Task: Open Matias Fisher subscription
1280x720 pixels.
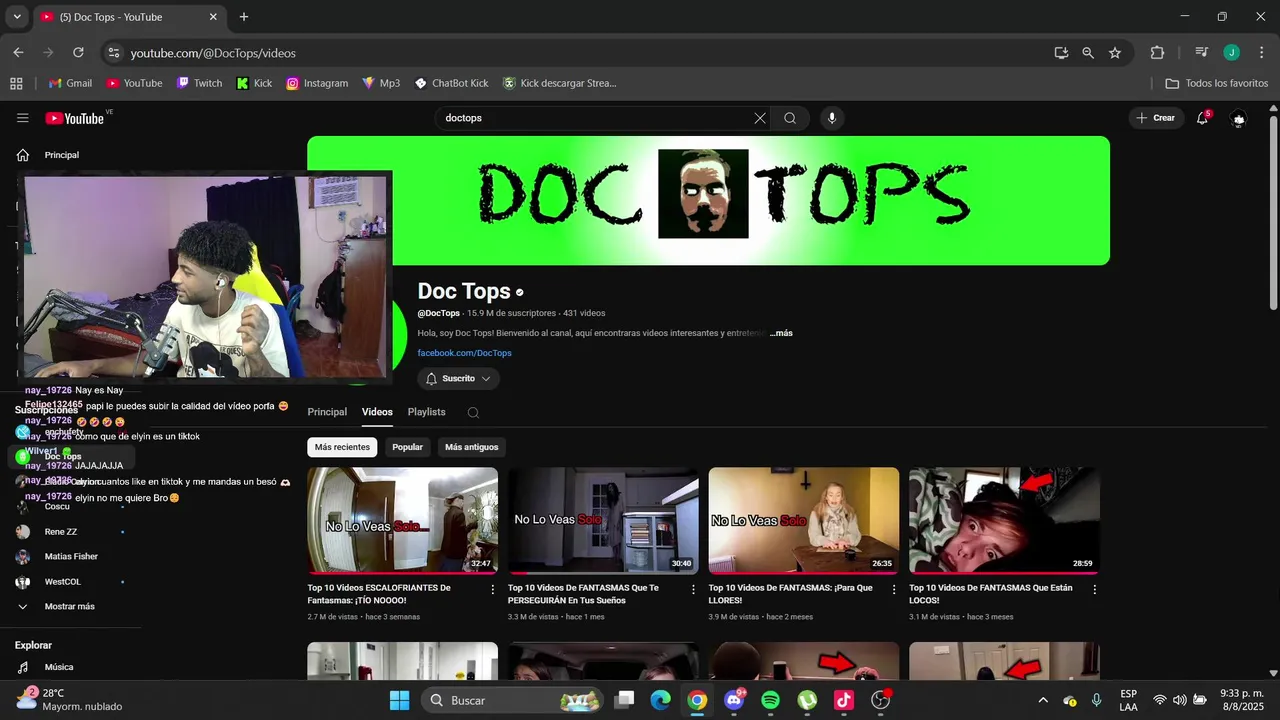Action: pos(70,556)
